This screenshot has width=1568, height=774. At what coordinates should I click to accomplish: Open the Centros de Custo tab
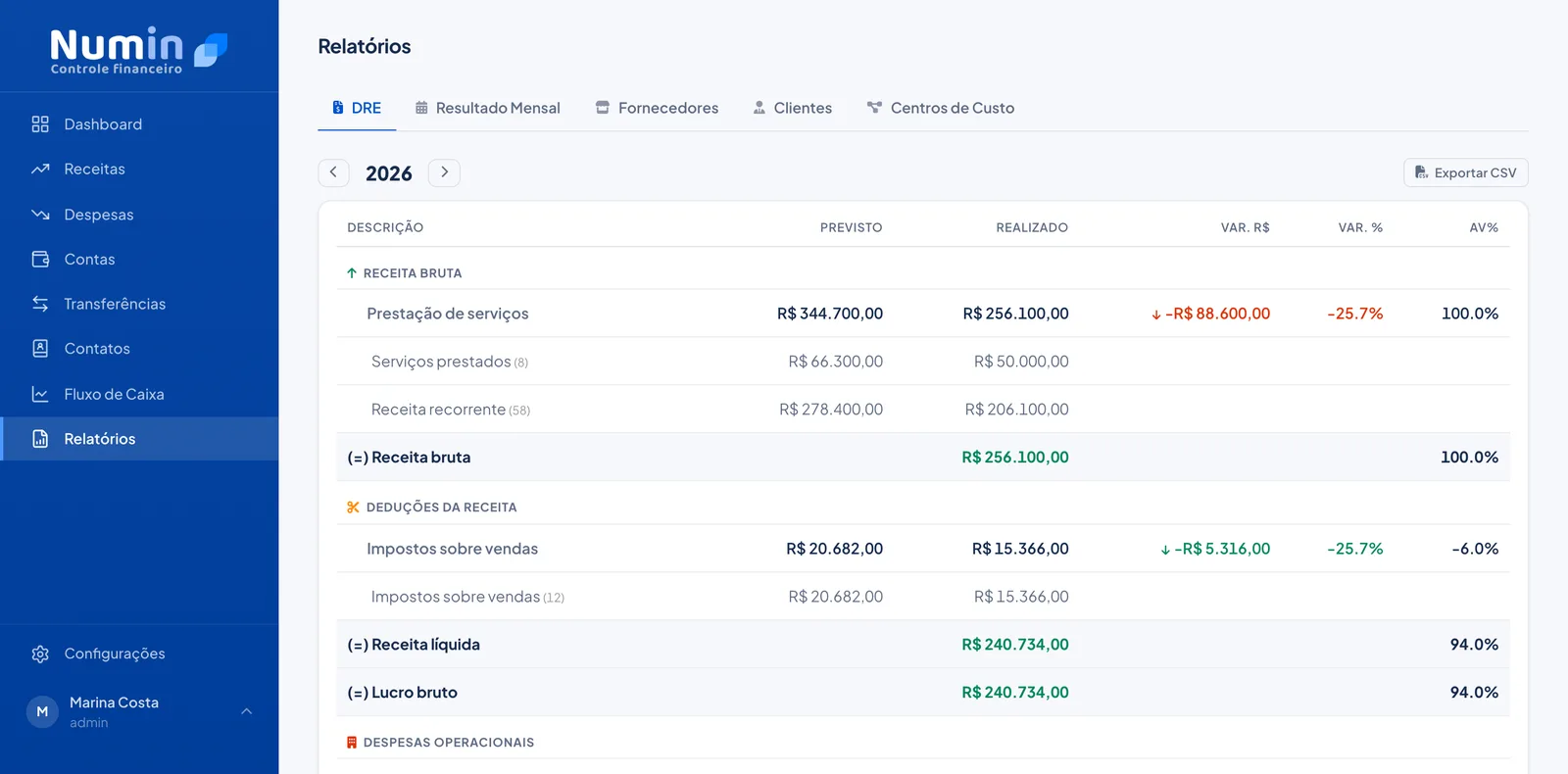click(941, 108)
